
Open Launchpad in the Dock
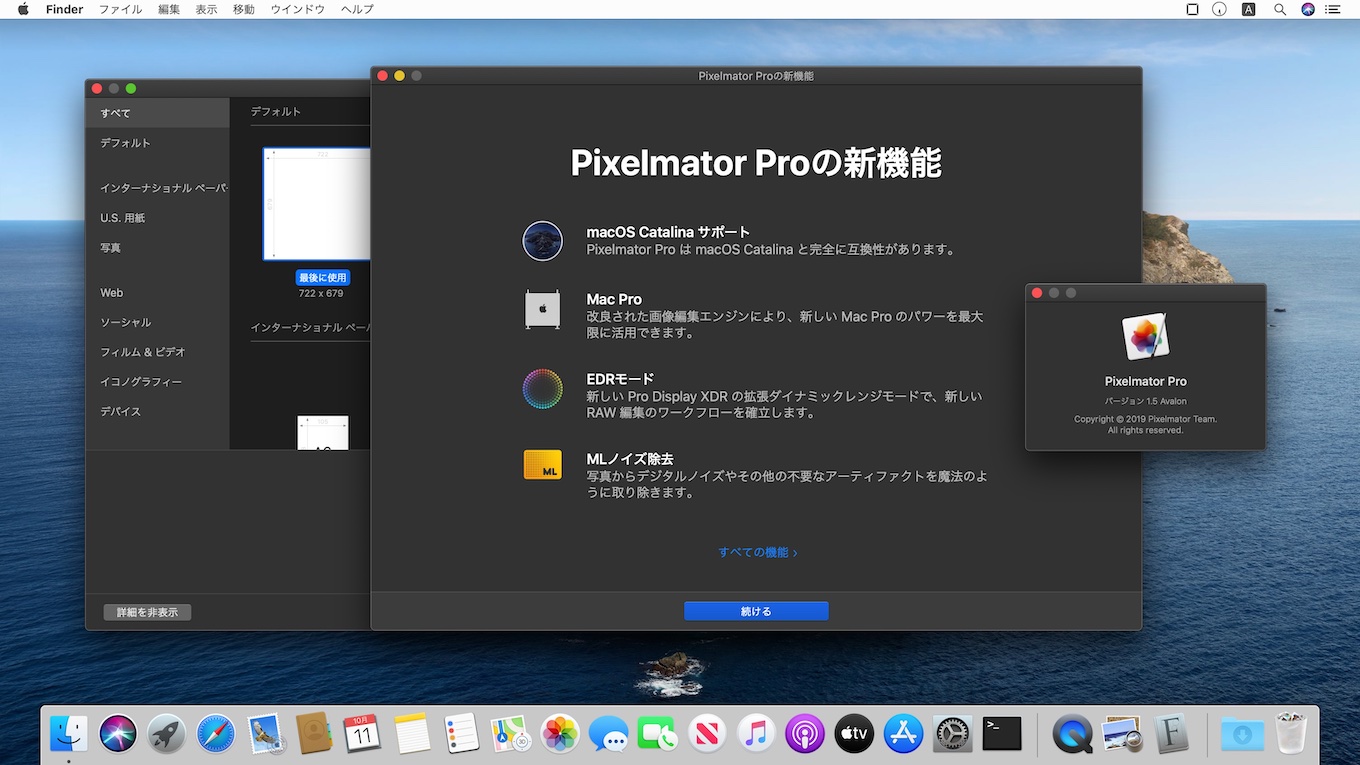pos(167,734)
